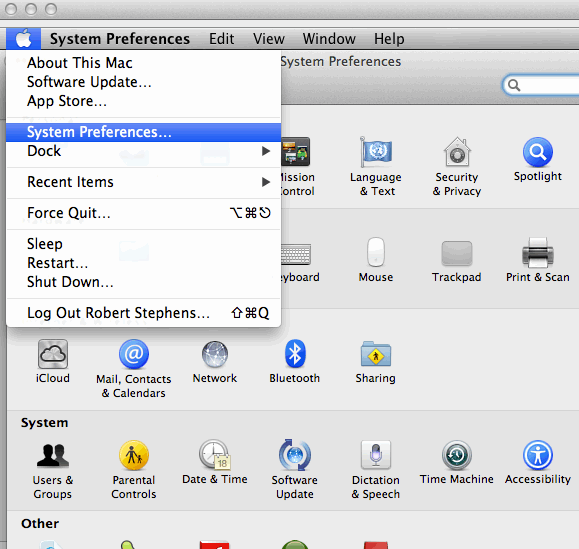Open Accessibility preferences
The height and width of the screenshot is (549, 579).
pos(538,462)
